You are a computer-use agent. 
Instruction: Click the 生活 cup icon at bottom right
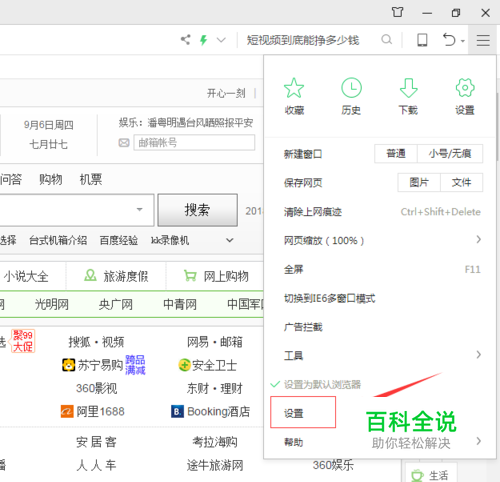point(417,475)
